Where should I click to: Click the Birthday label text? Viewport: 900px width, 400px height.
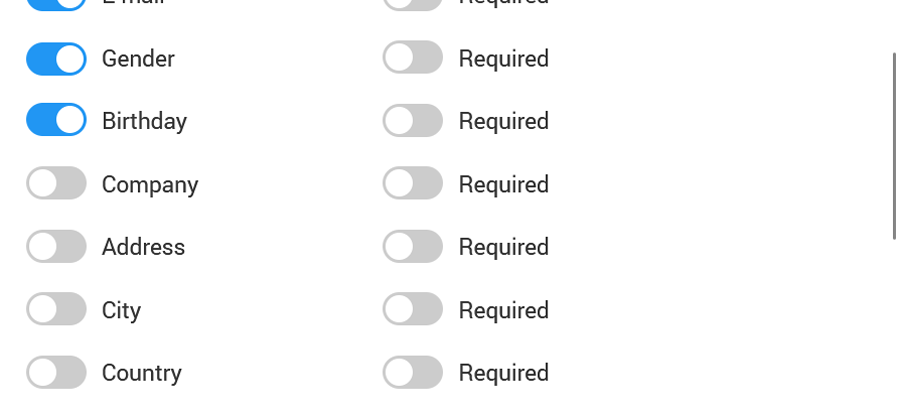[145, 121]
